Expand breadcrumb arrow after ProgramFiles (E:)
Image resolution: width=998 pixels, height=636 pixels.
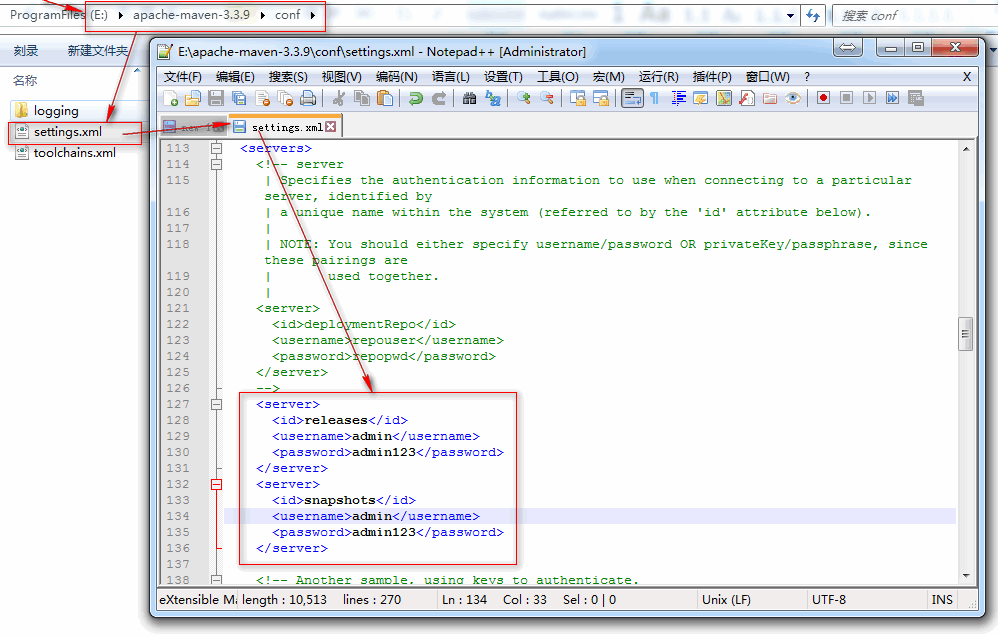point(120,15)
